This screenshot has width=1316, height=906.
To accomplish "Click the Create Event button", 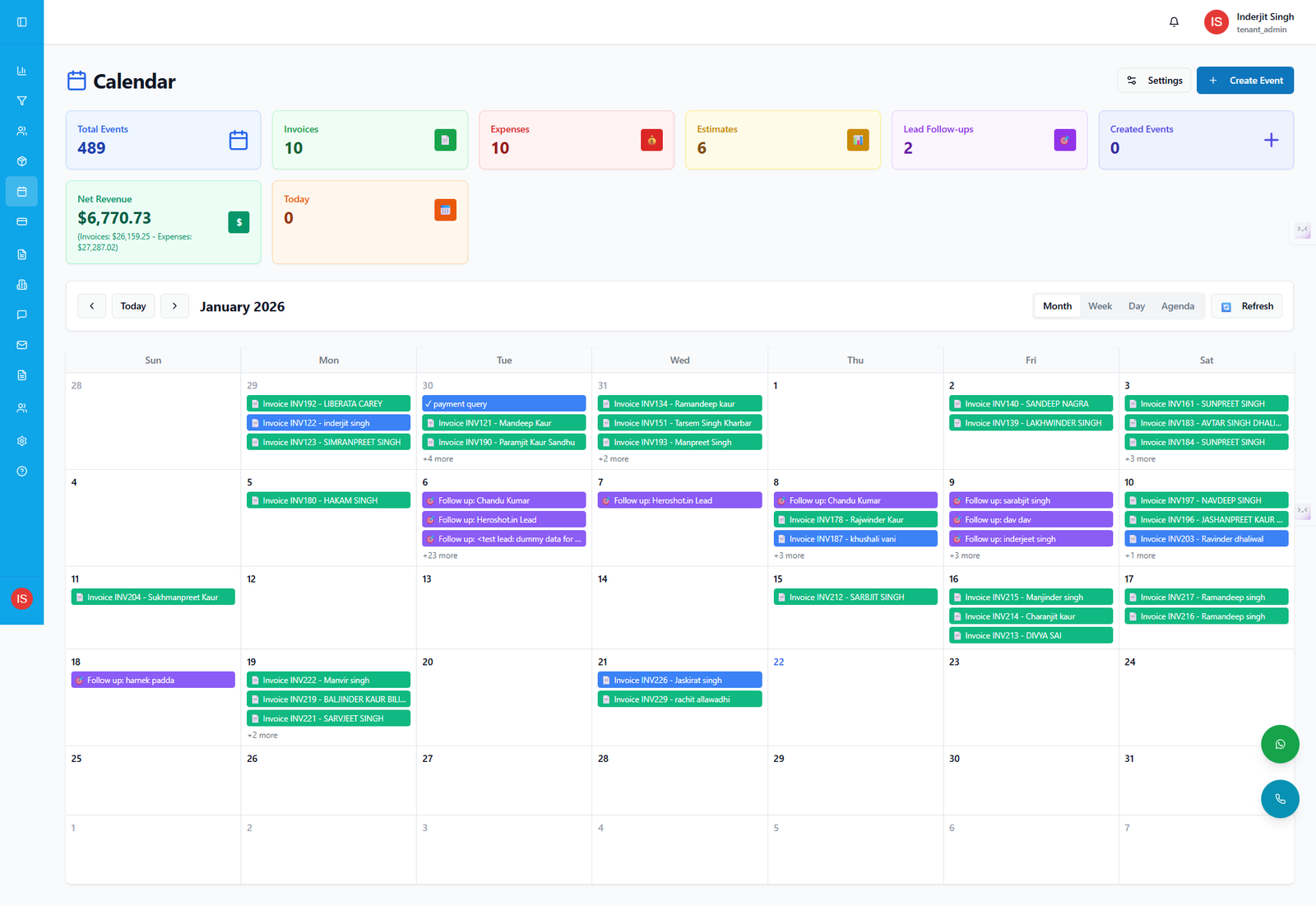I will coord(1244,81).
